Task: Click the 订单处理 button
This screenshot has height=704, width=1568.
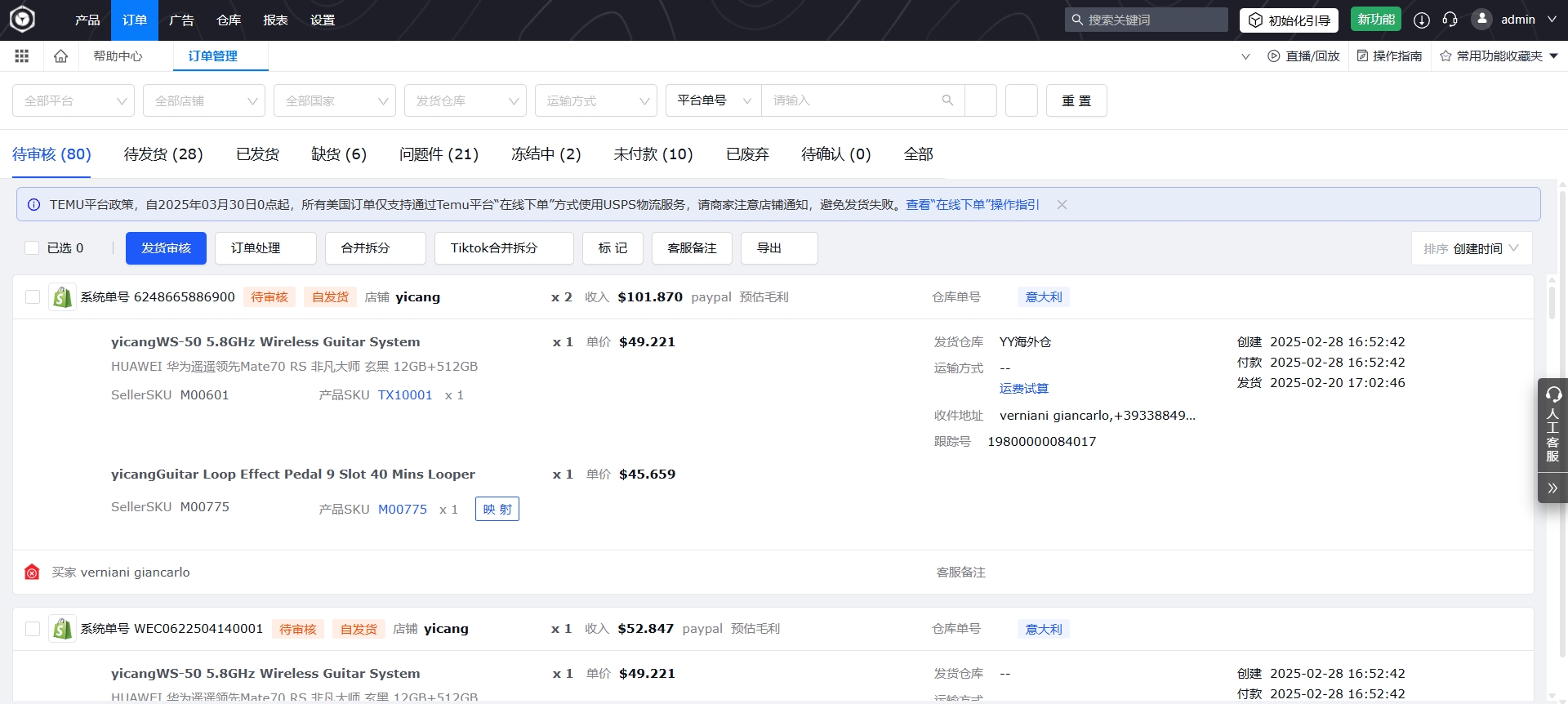Action: [x=265, y=248]
